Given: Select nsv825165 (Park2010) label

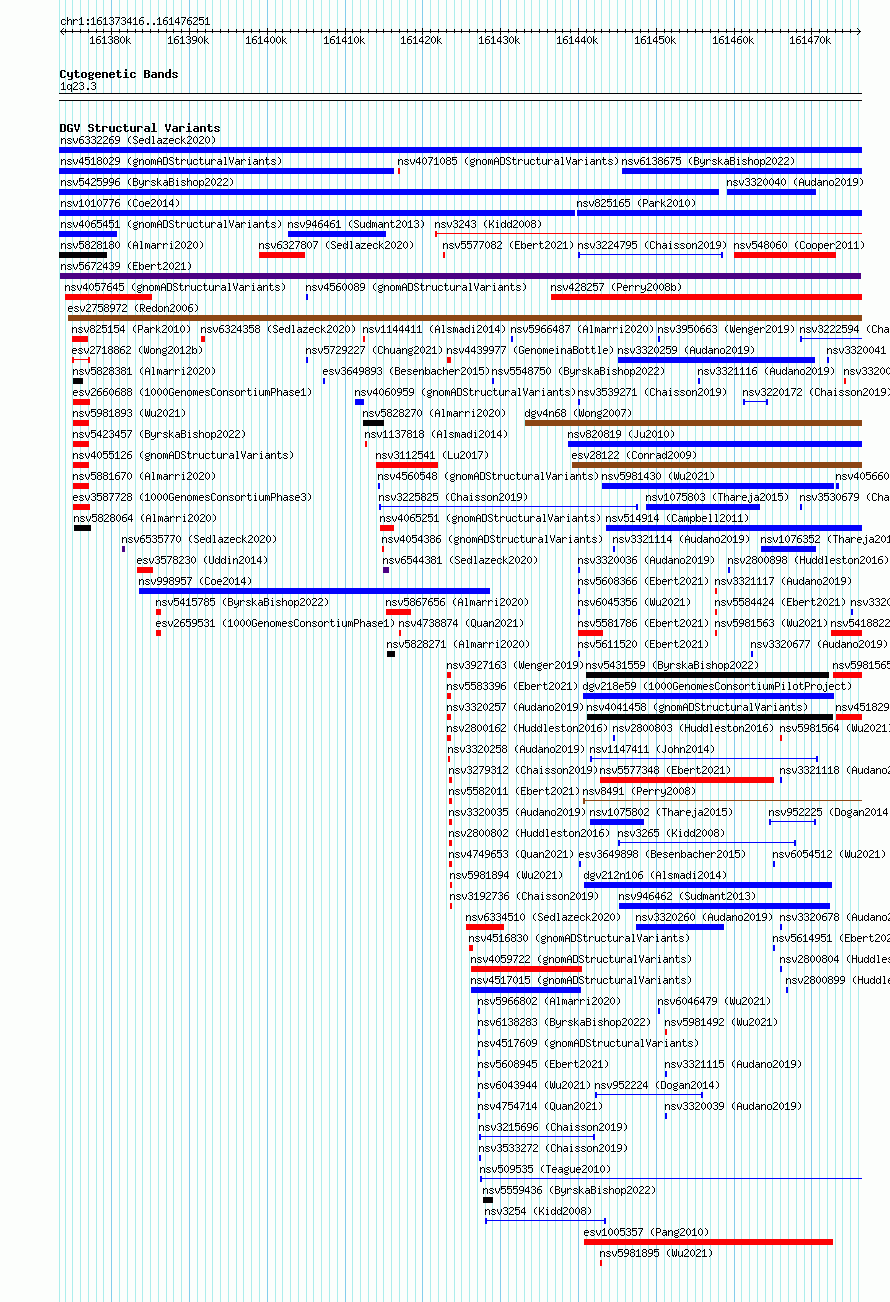Looking at the screenshot, I should pos(635,203).
